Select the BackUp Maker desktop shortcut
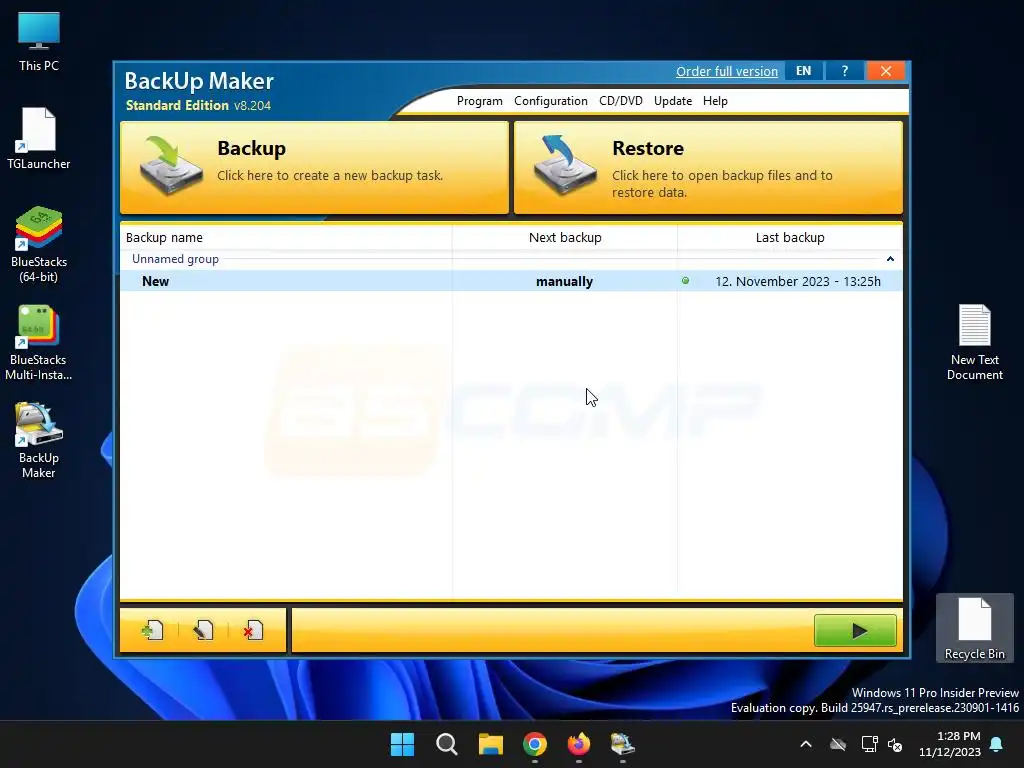The height and width of the screenshot is (768, 1024). coord(39,441)
